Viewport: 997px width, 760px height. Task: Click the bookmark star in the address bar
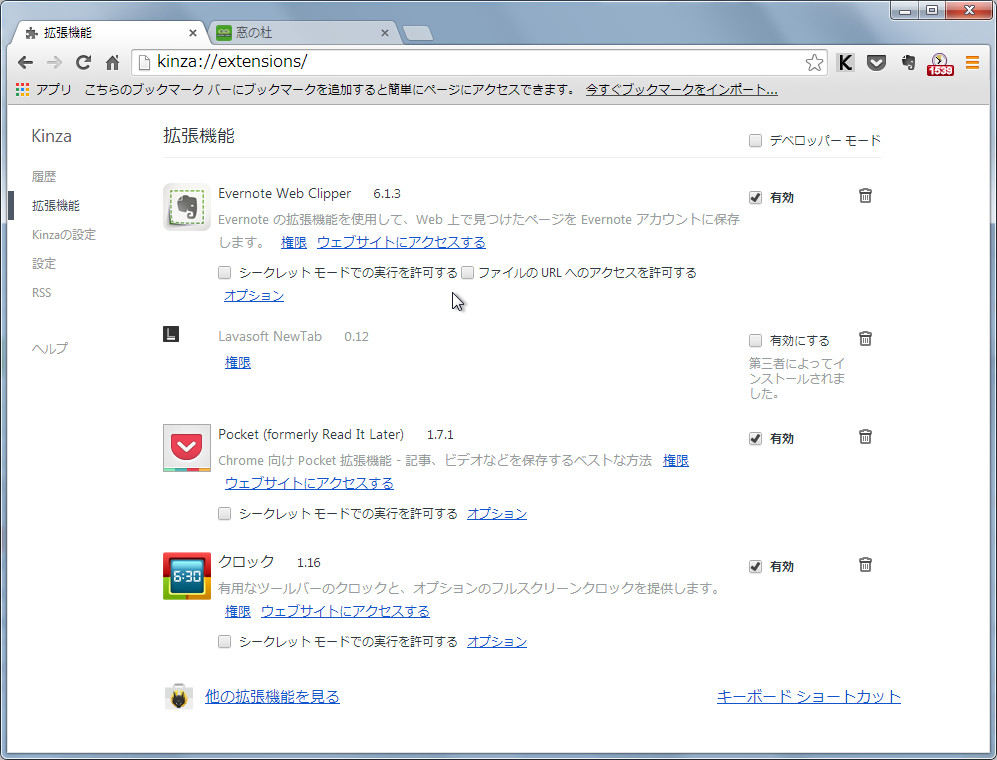click(815, 61)
